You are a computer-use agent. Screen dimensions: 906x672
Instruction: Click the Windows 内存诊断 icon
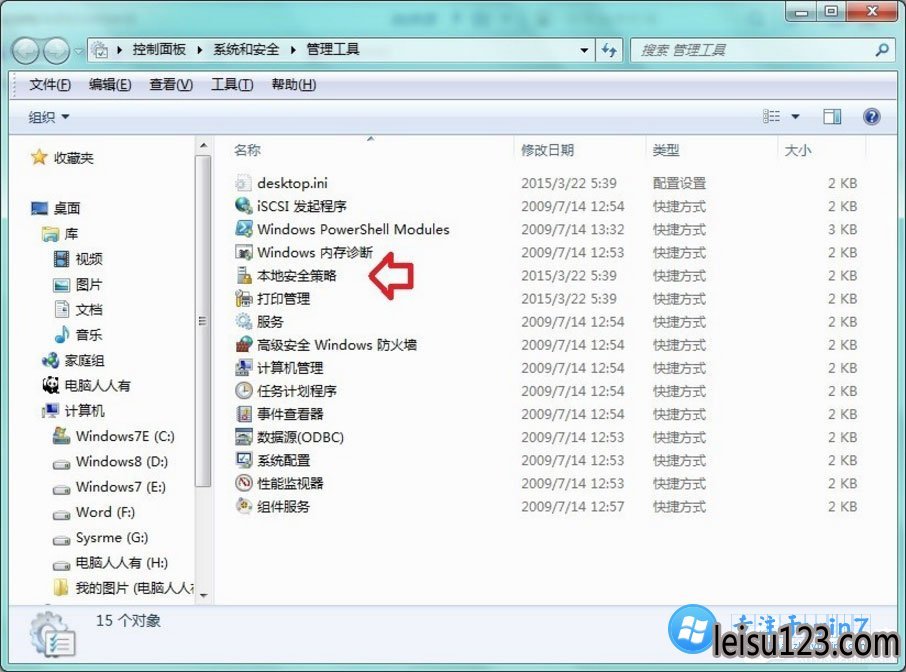[243, 252]
